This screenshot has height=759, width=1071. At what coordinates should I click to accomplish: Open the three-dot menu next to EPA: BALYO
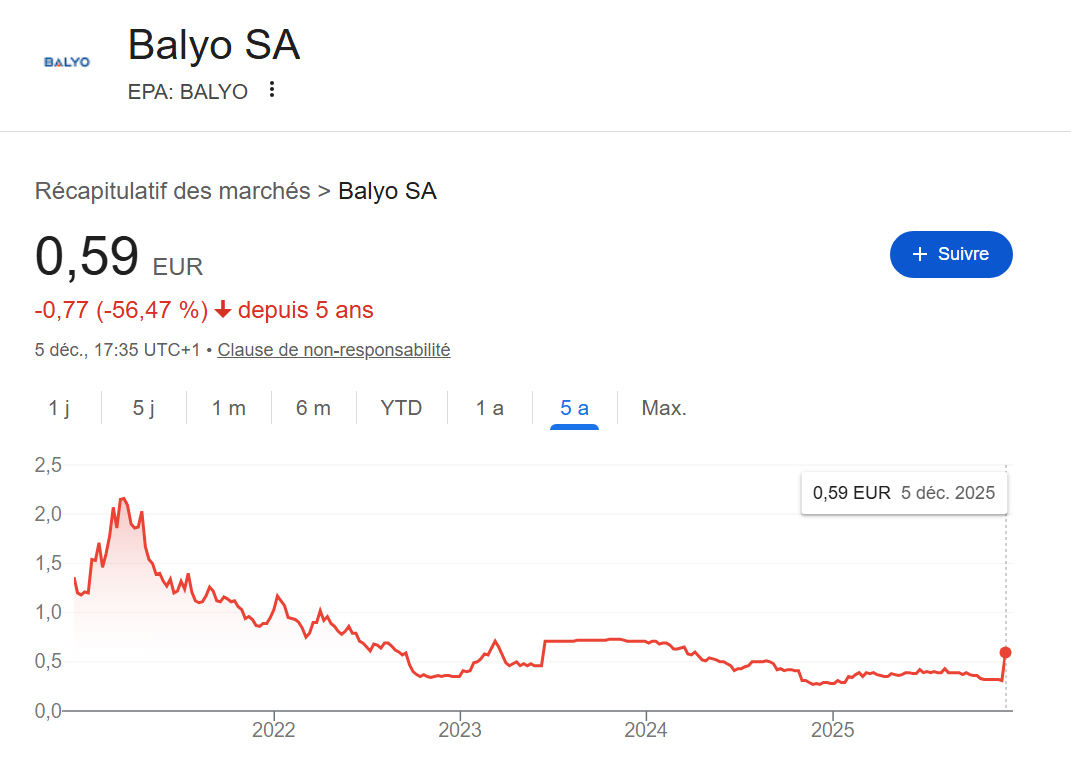point(270,90)
